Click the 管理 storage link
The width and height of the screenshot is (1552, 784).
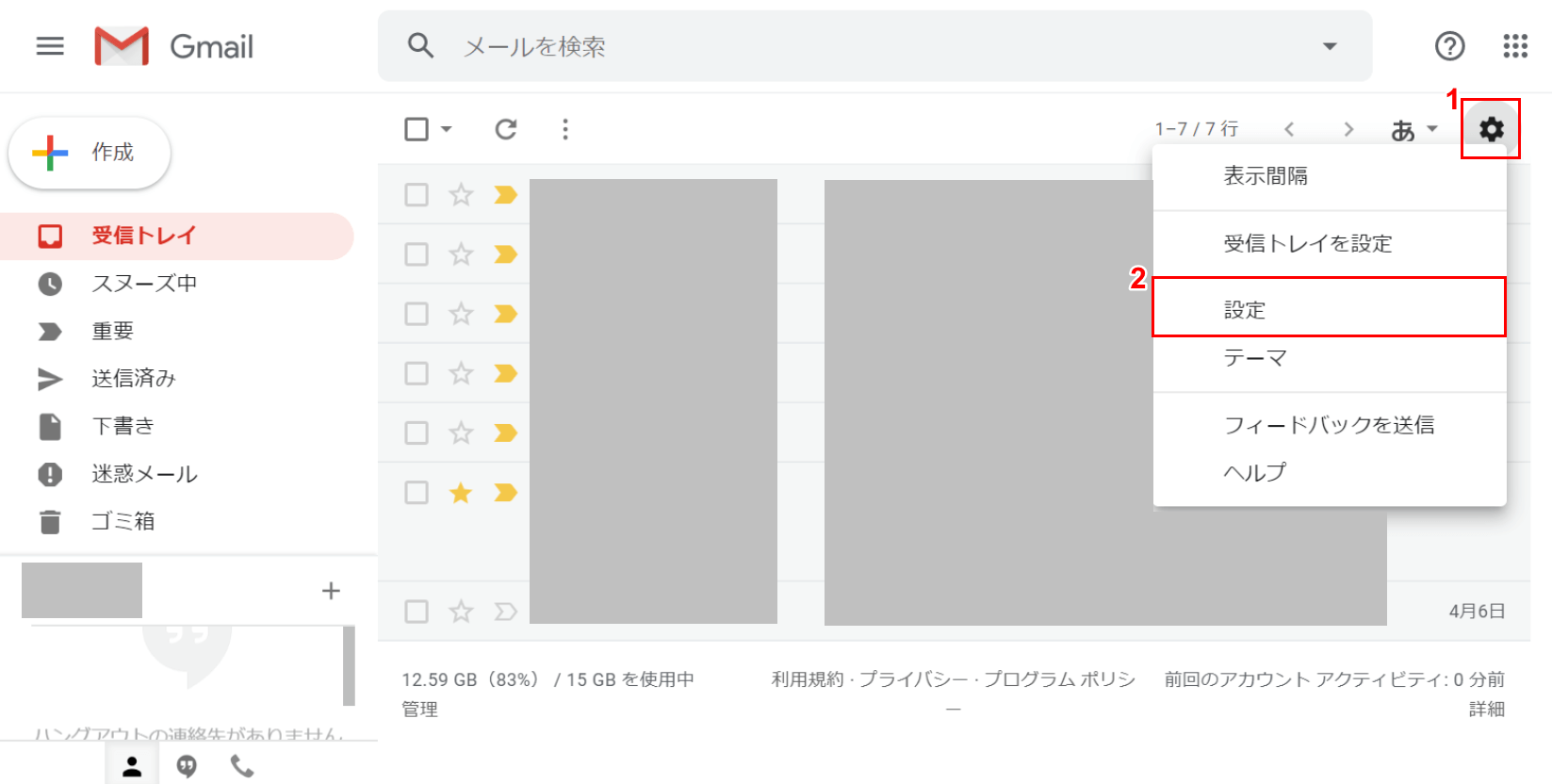tap(420, 710)
